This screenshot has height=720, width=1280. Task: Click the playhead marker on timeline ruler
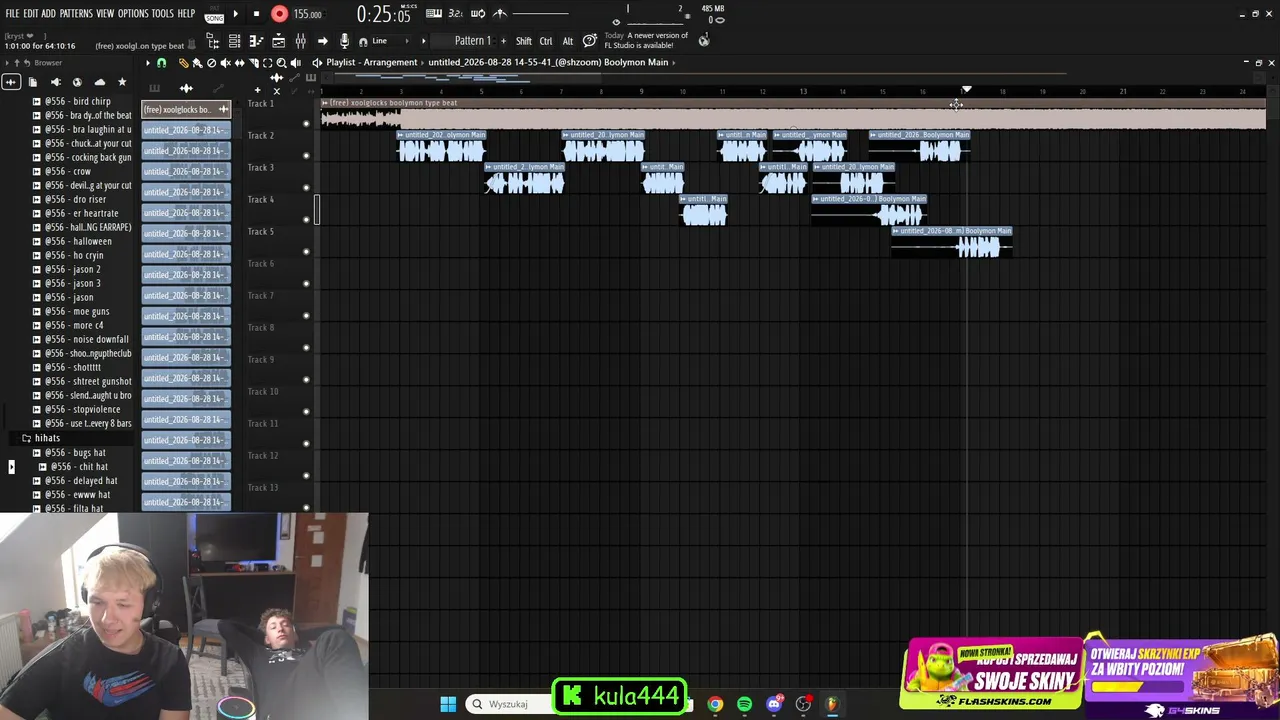(x=966, y=90)
